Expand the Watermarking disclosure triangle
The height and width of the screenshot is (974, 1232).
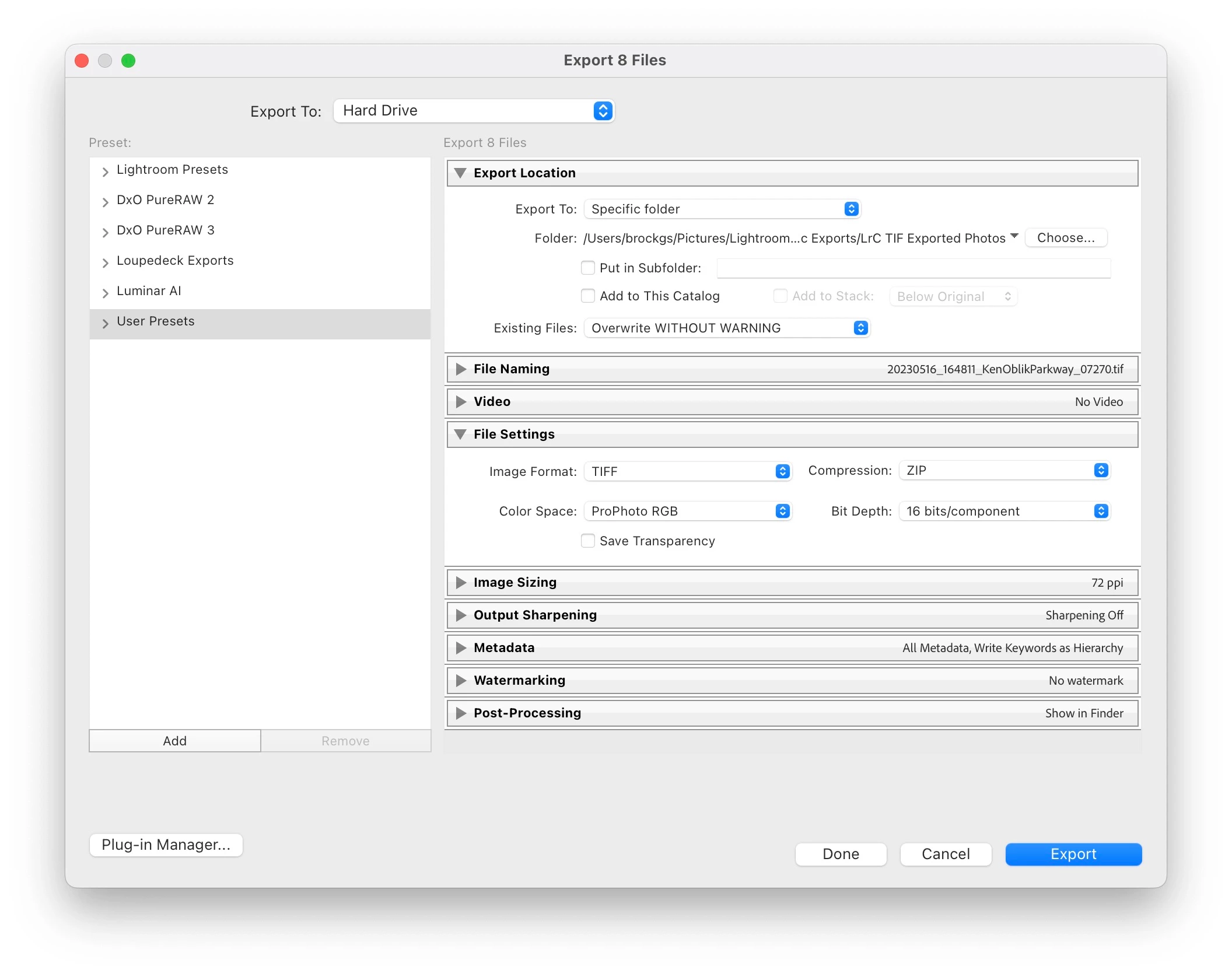461,681
